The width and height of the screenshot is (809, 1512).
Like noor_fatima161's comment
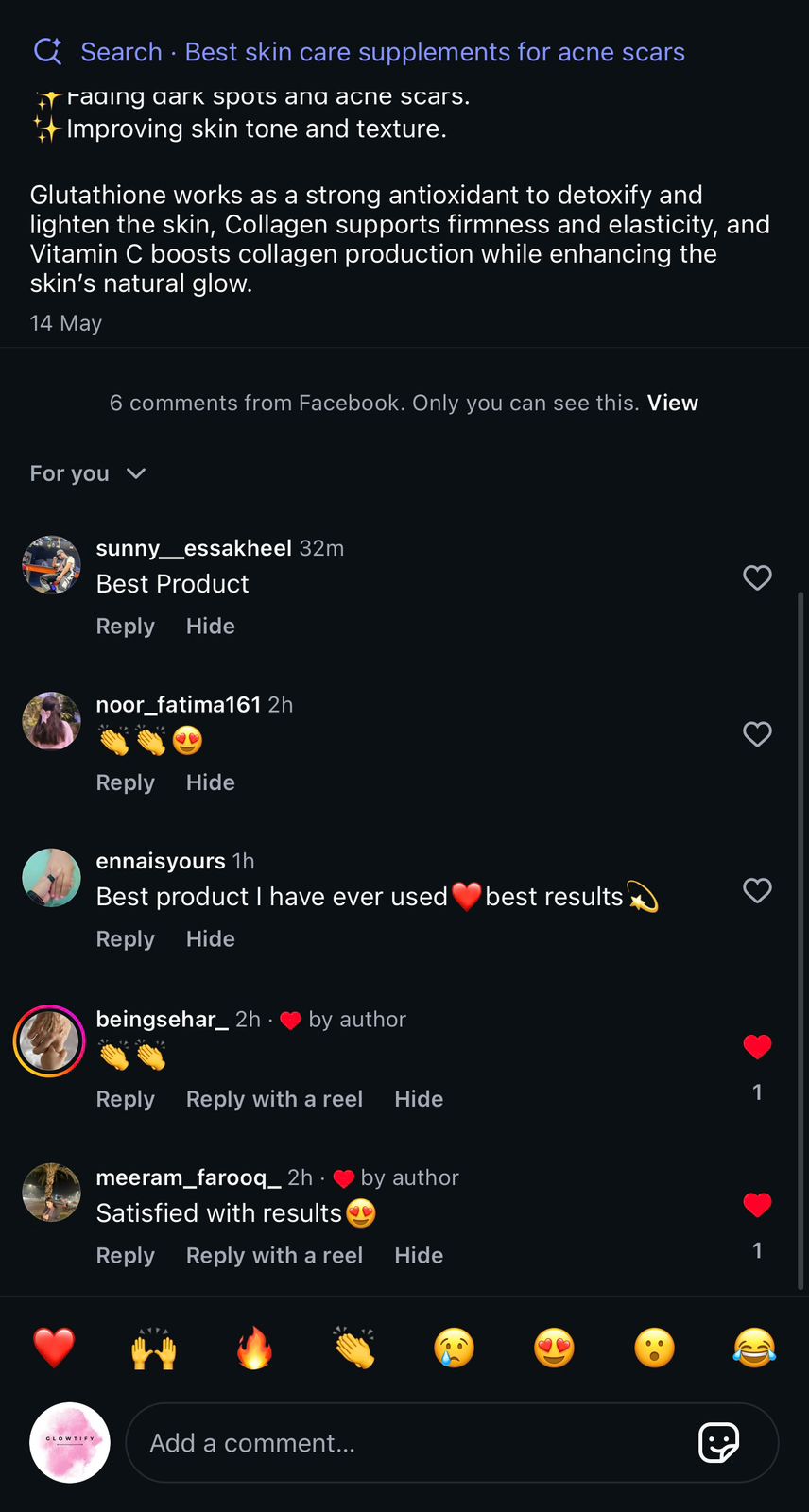[757, 734]
